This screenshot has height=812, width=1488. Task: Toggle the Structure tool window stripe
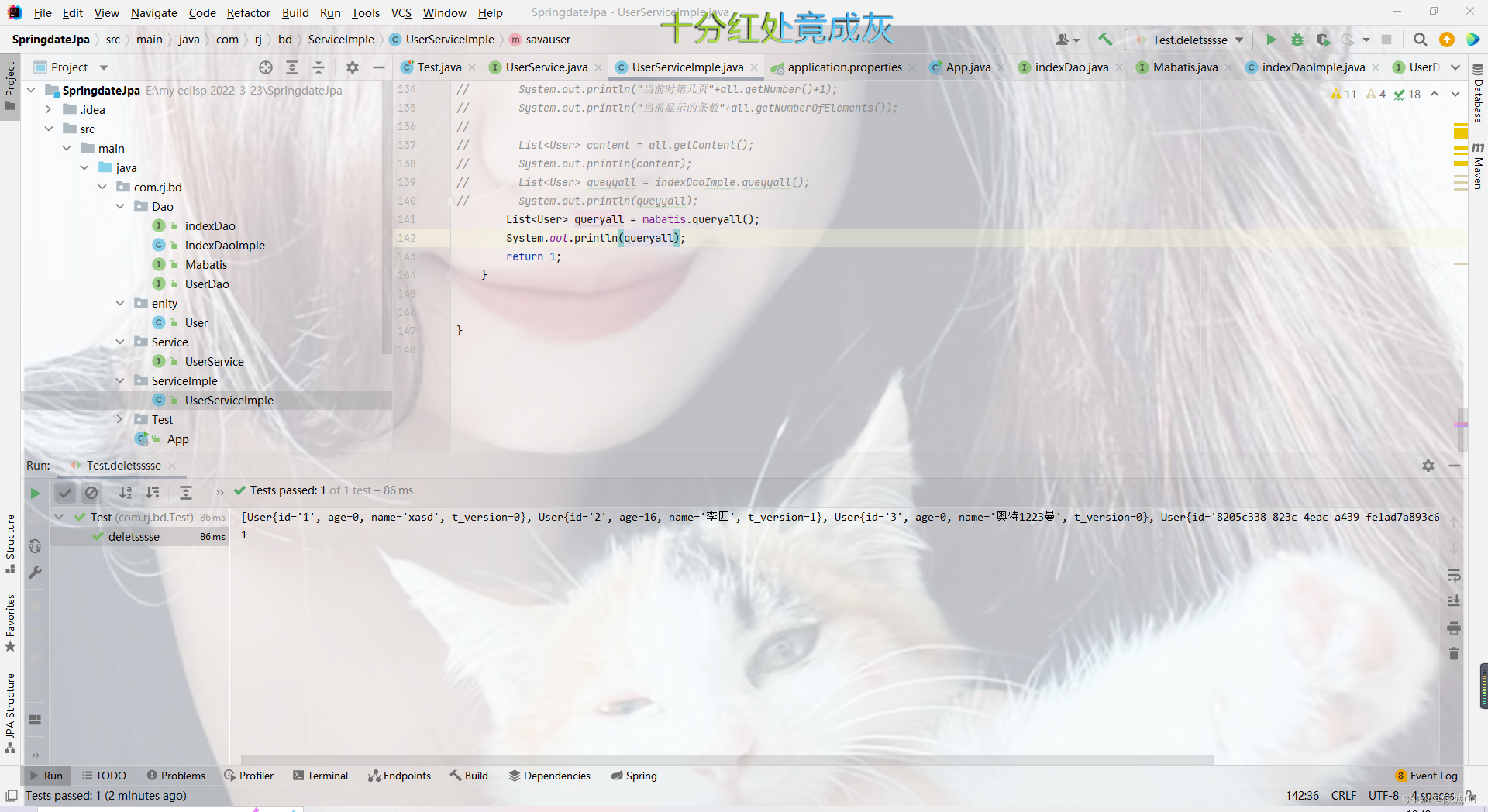[10, 543]
